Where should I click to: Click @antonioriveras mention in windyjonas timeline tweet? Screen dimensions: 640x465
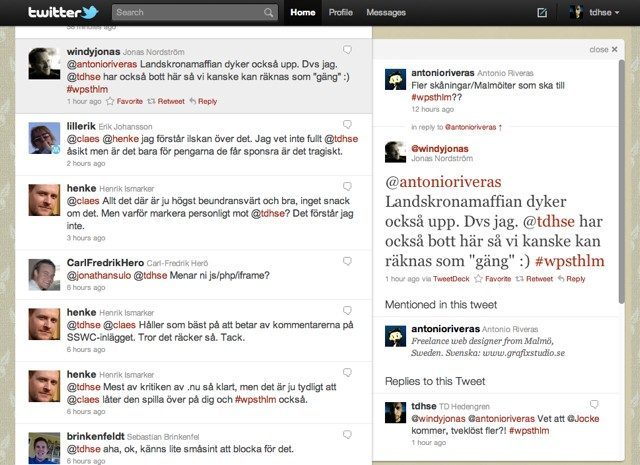pyautogui.click(x=102, y=64)
